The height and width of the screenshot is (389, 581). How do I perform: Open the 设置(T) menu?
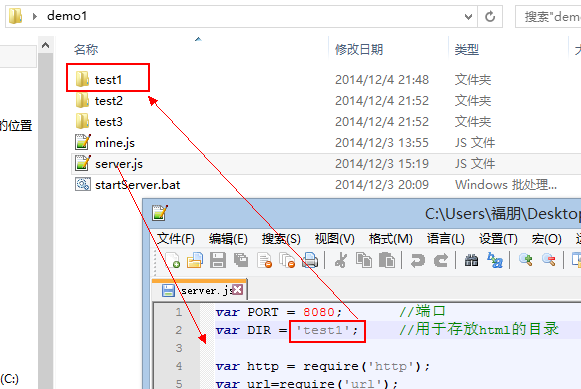[x=498, y=239]
